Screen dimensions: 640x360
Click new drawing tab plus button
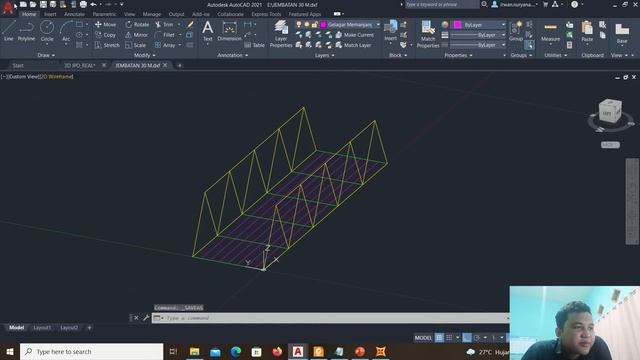click(x=179, y=65)
